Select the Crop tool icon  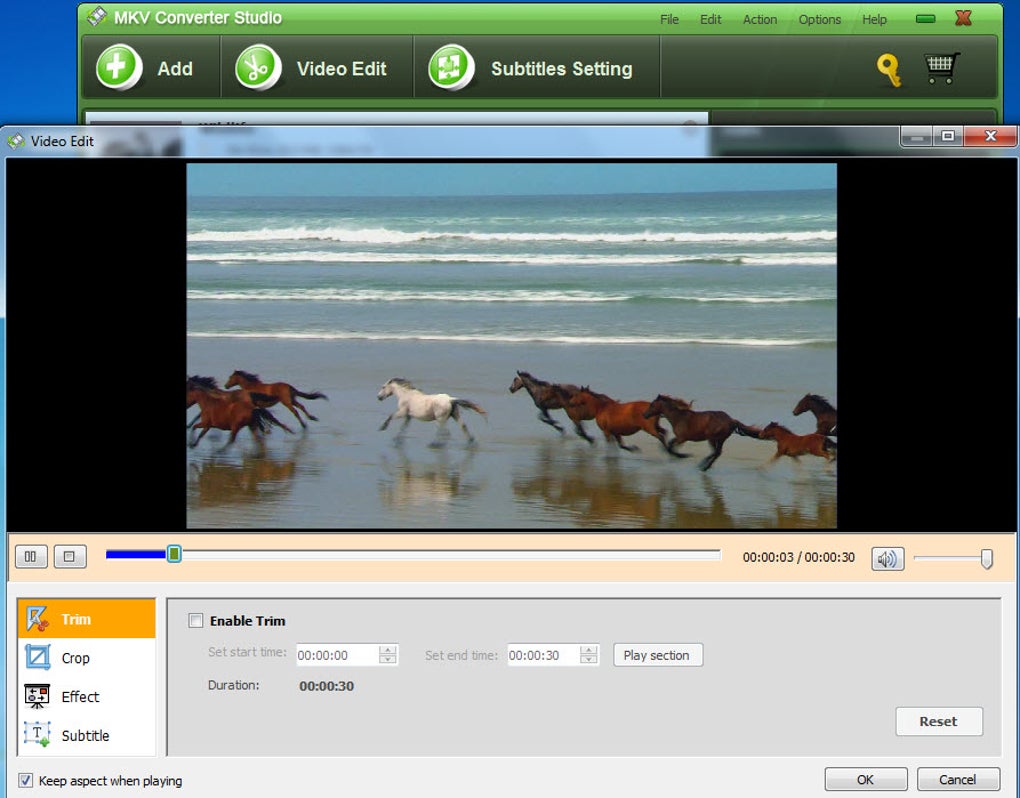(37, 657)
